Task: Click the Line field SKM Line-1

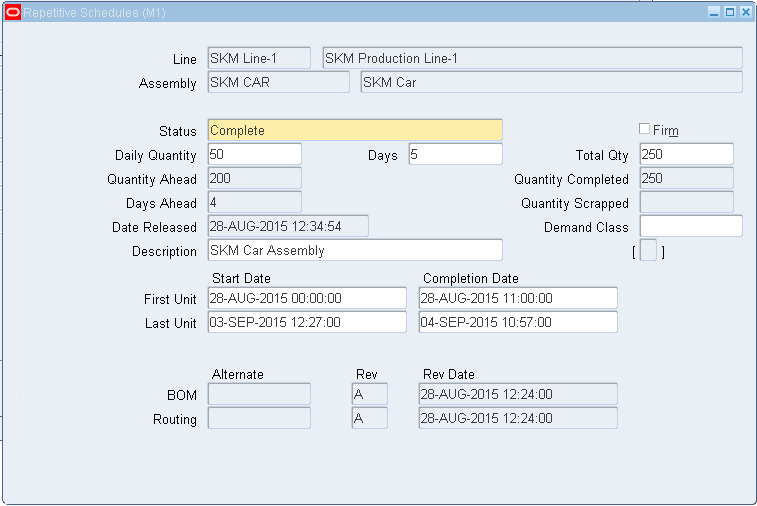Action: [x=259, y=58]
